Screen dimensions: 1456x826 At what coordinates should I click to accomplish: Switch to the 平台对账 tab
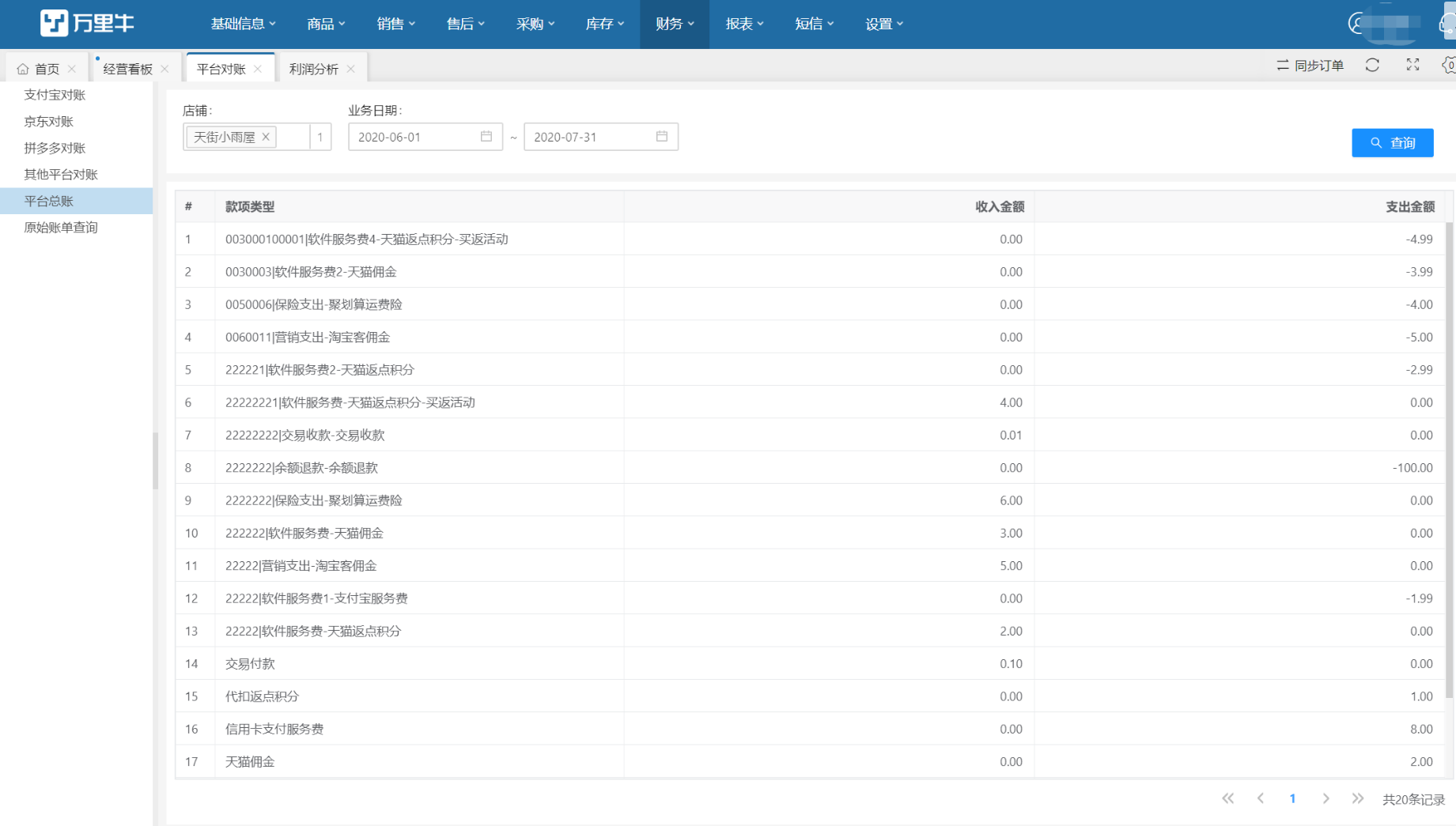click(221, 69)
